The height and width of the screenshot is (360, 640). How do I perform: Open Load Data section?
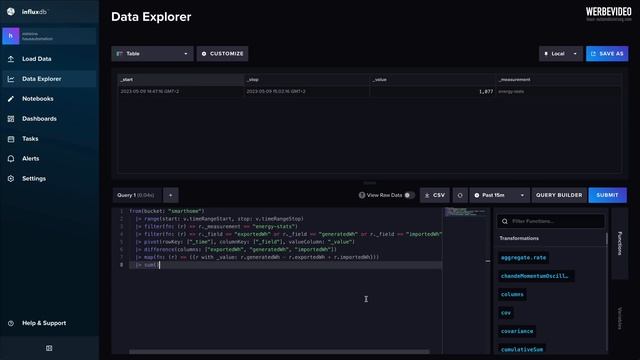(x=49, y=59)
